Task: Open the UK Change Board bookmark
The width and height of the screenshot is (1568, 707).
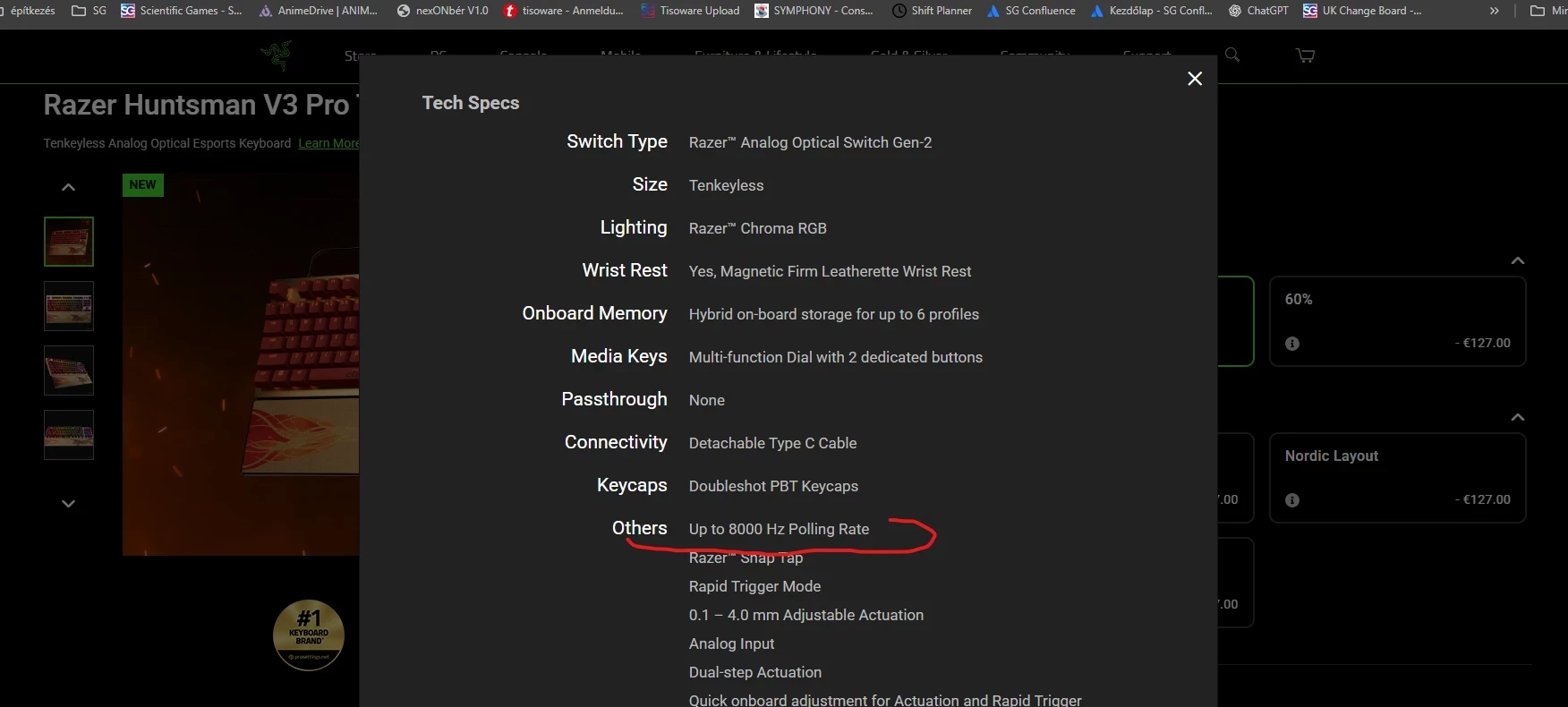Action: click(x=1362, y=11)
